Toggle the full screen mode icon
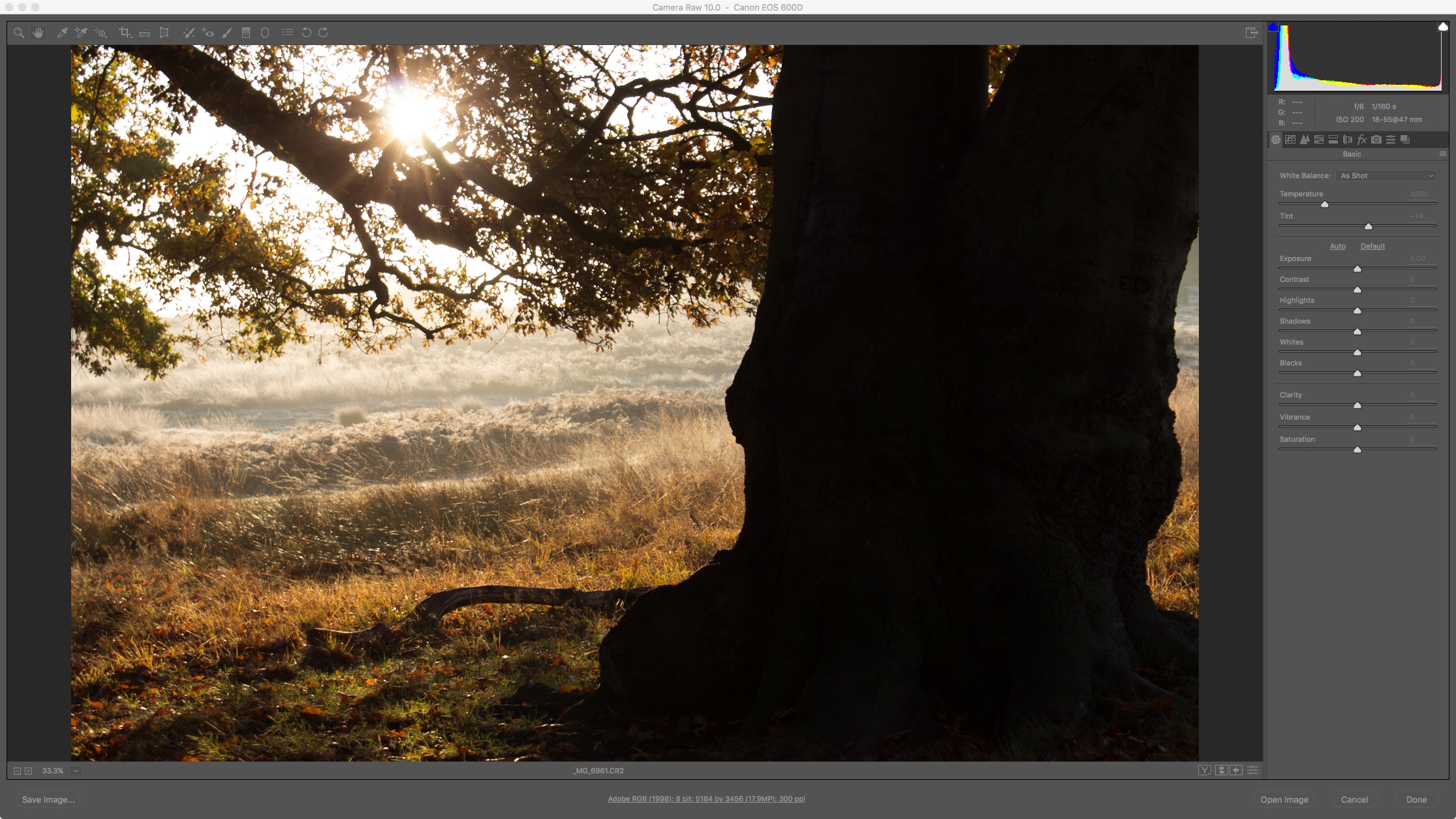 click(x=1251, y=33)
